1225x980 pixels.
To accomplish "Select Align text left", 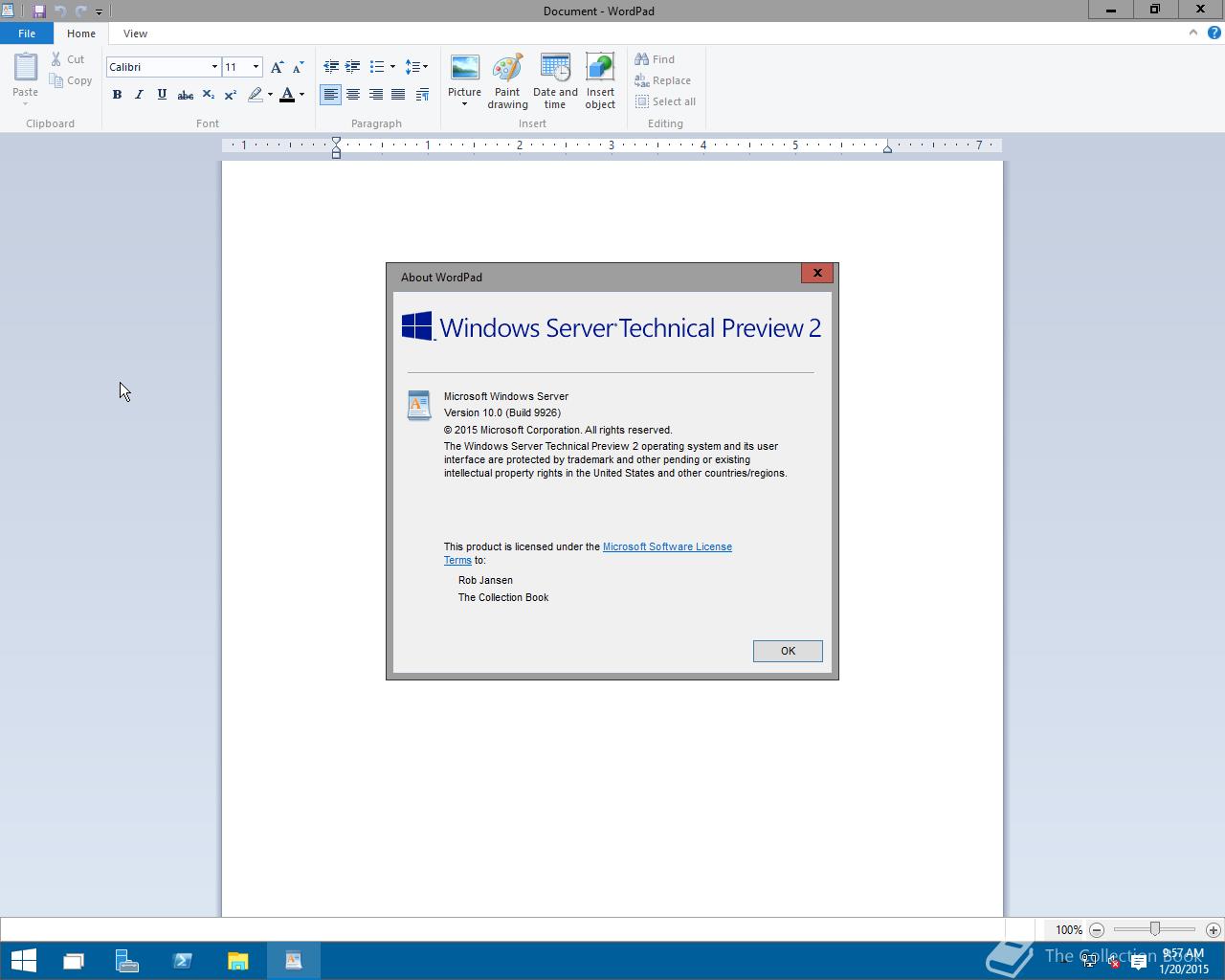I will tap(330, 95).
